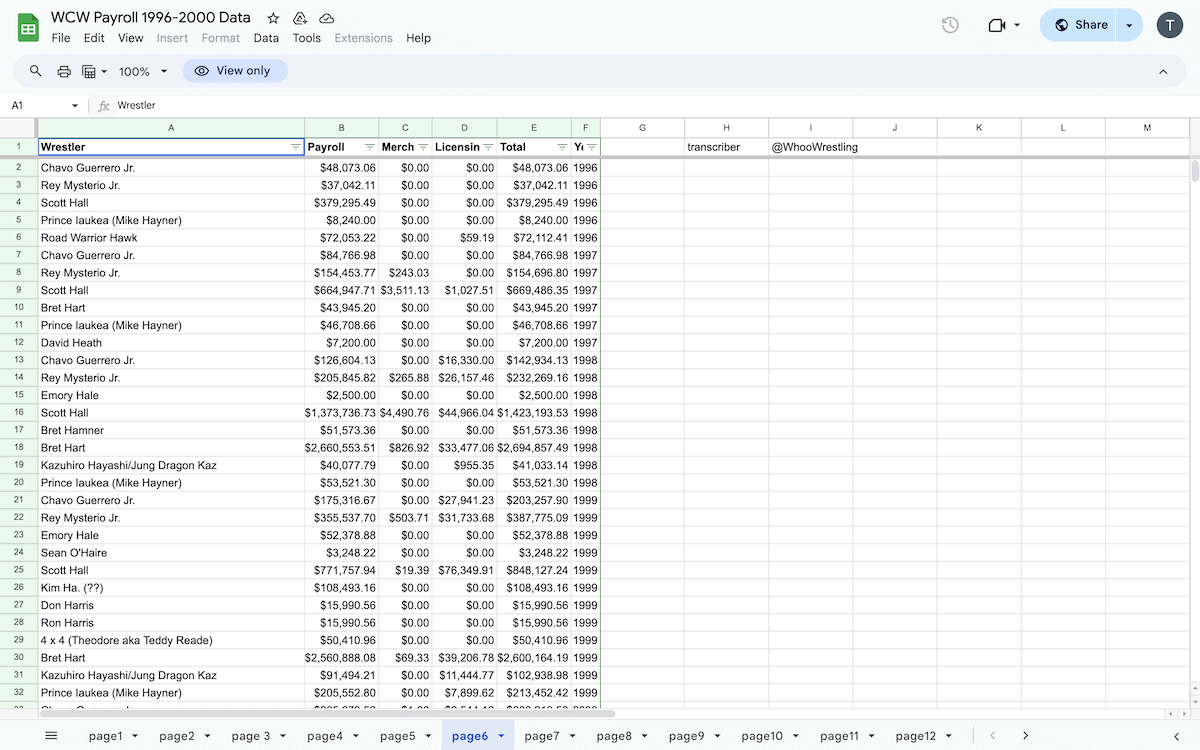
Task: Select the cell Kim Ha. (??)
Action: 171,588
